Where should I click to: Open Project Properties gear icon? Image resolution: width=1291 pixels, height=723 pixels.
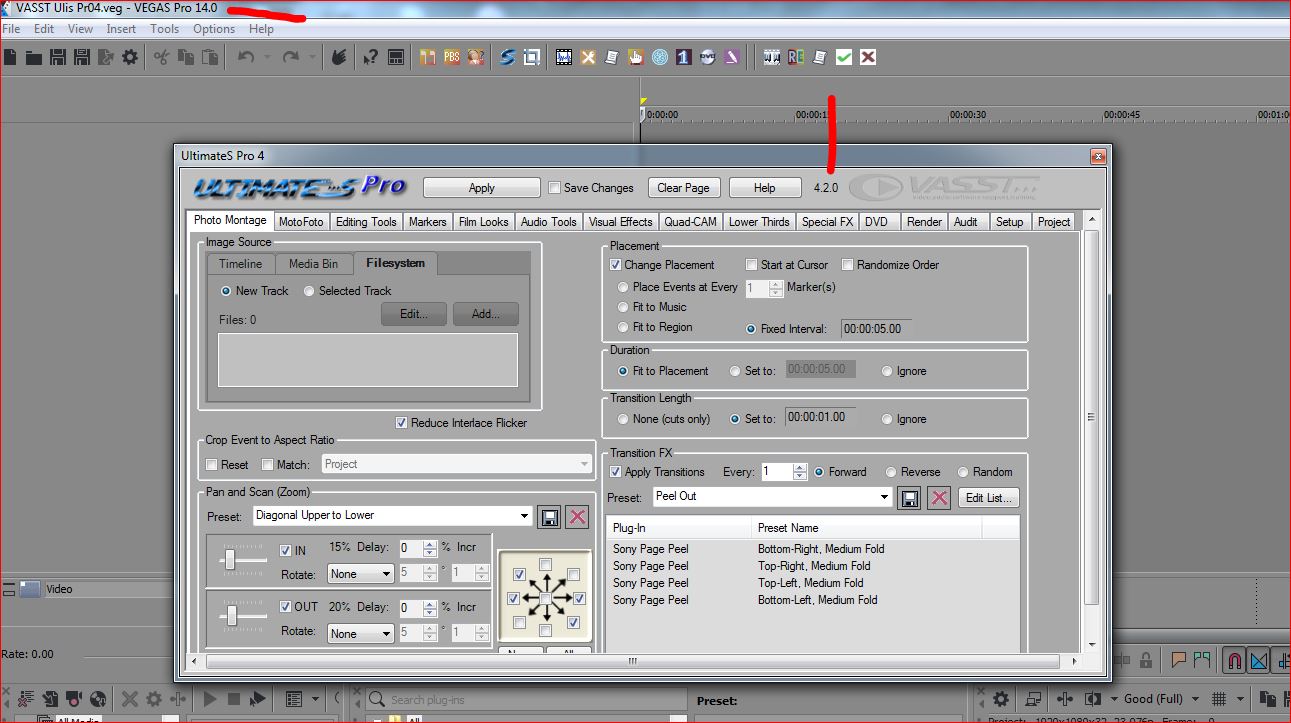pos(130,57)
